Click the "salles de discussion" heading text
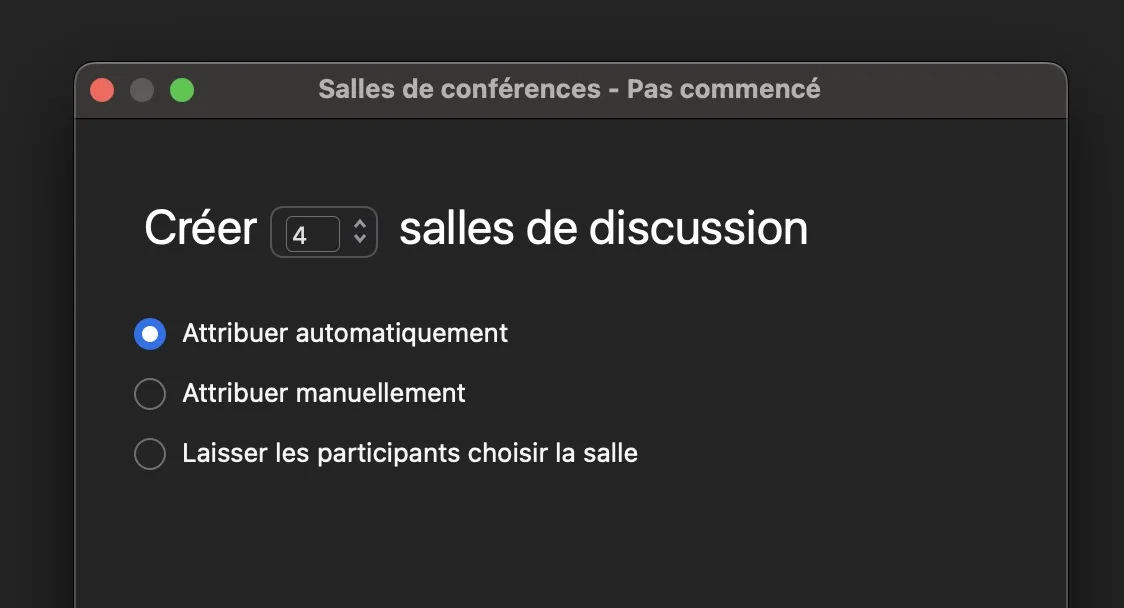 coord(603,229)
